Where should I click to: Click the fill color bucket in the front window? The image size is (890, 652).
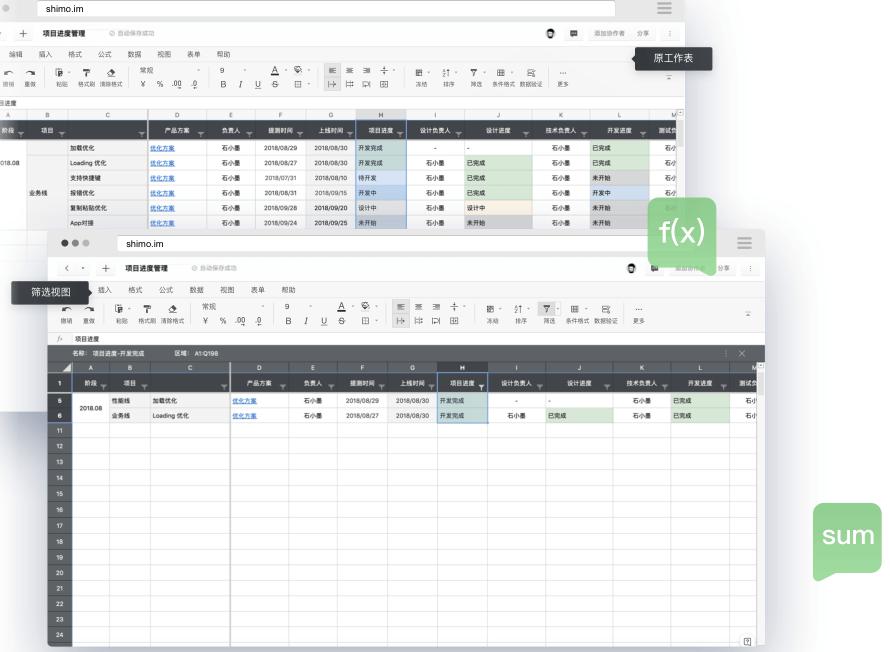click(x=366, y=307)
